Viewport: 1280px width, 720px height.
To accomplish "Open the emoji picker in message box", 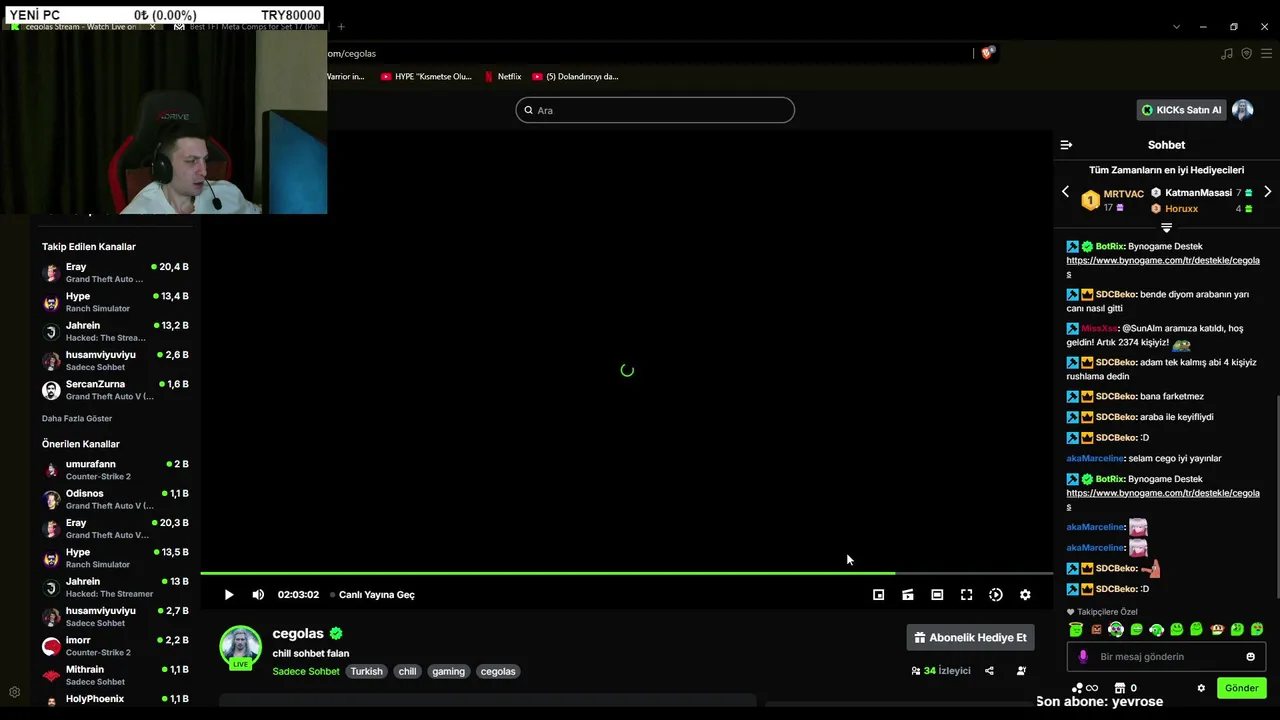I will click(x=1250, y=657).
